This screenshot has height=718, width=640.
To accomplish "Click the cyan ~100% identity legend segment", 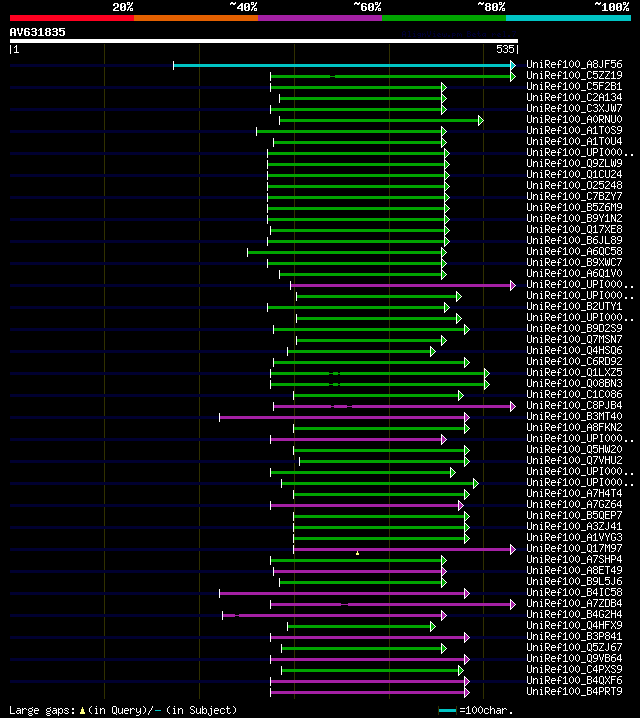I will (569, 18).
